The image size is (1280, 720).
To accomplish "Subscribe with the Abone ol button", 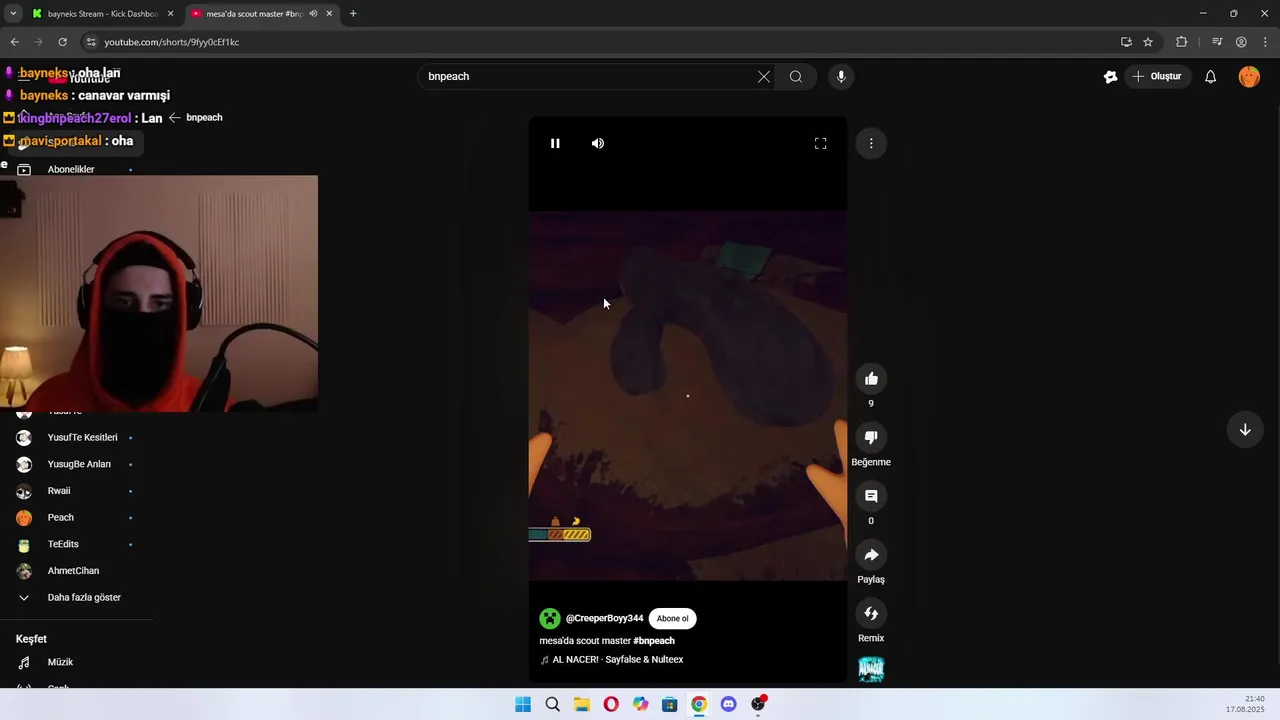I will point(672,618).
